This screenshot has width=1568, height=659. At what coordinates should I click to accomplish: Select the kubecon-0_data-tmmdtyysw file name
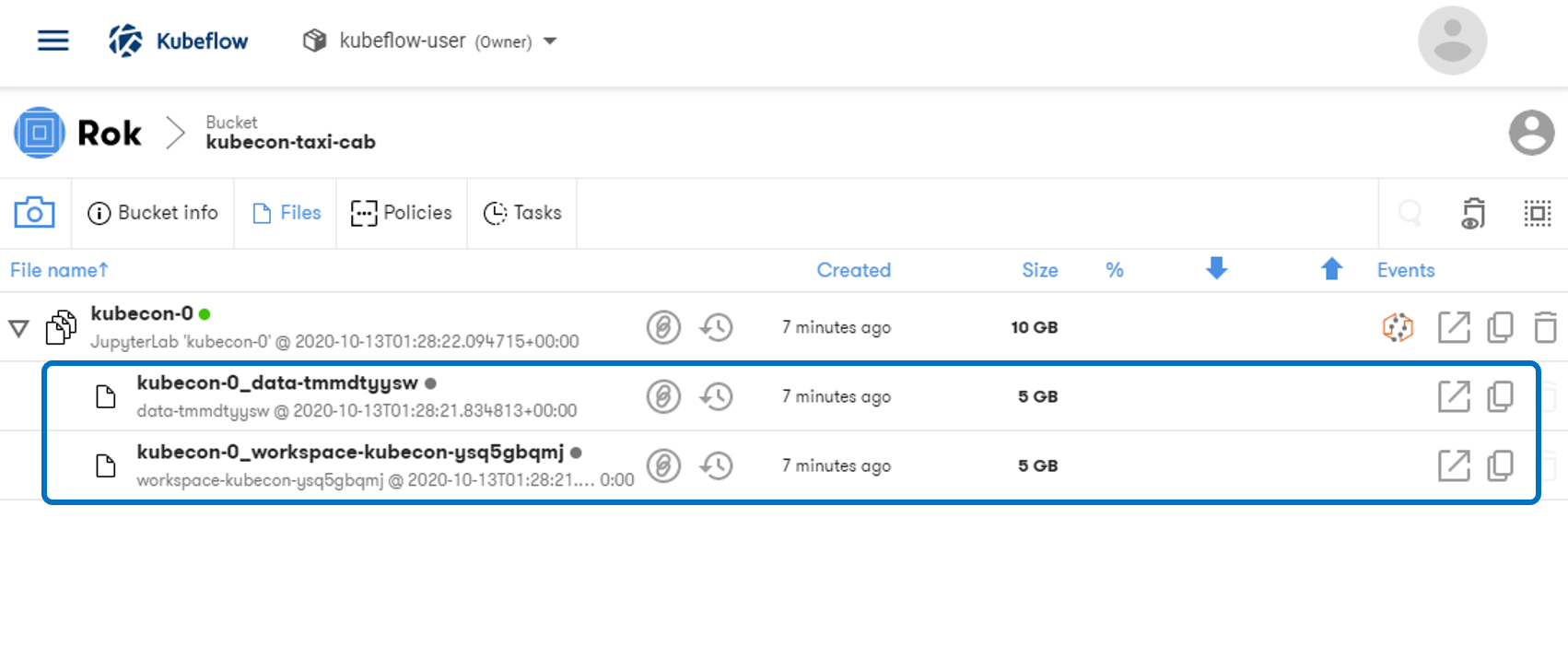[277, 382]
